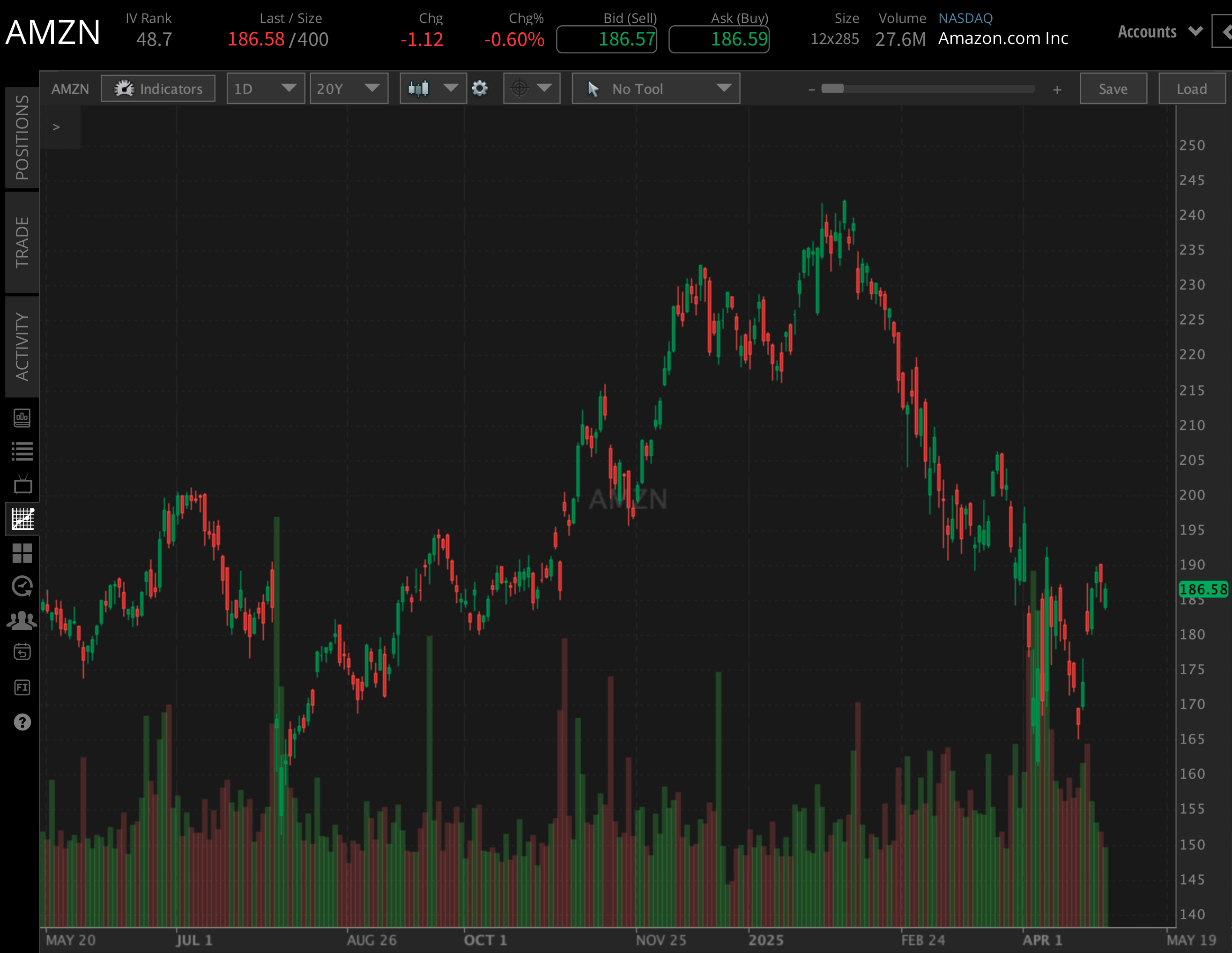Screen dimensions: 1232x953
Task: Click the FI sidebar icon
Action: click(22, 687)
